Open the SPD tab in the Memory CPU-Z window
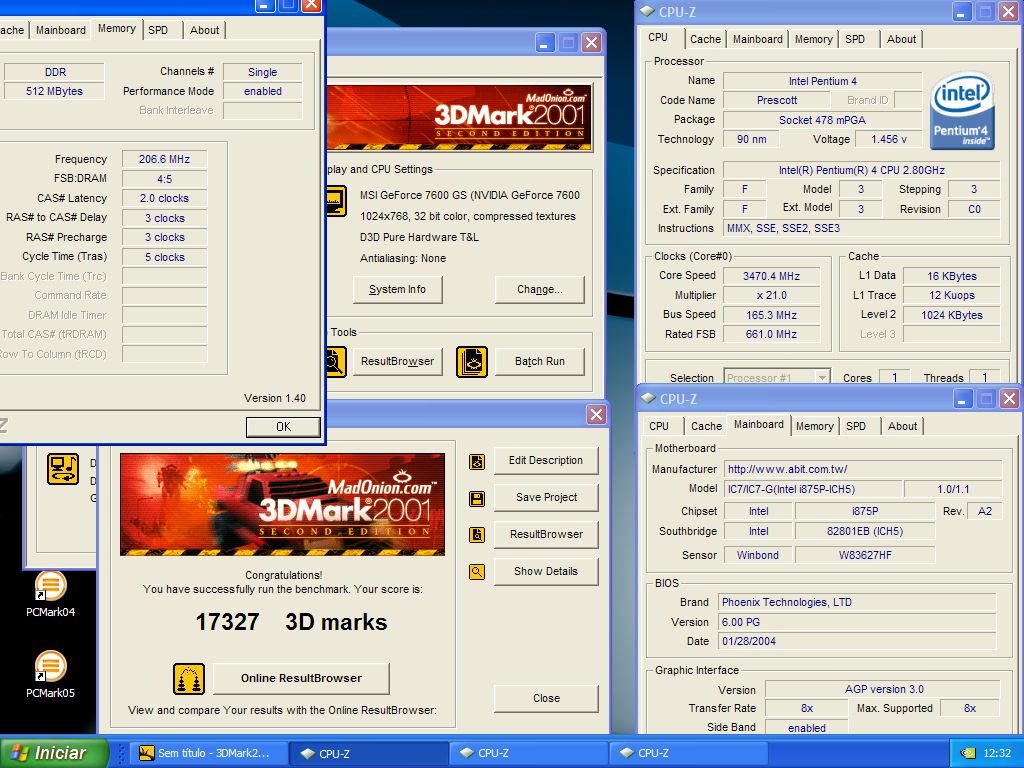Image resolution: width=1024 pixels, height=768 pixels. 158,30
